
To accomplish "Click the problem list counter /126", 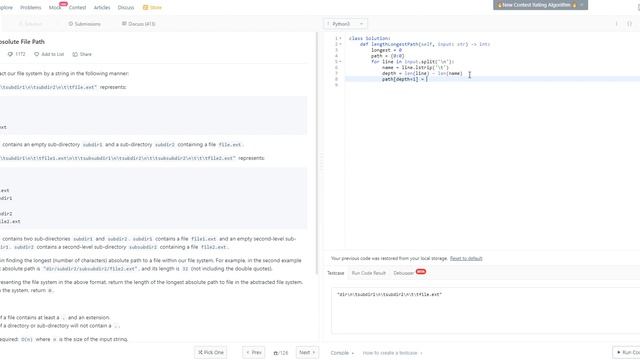I will 280,353.
